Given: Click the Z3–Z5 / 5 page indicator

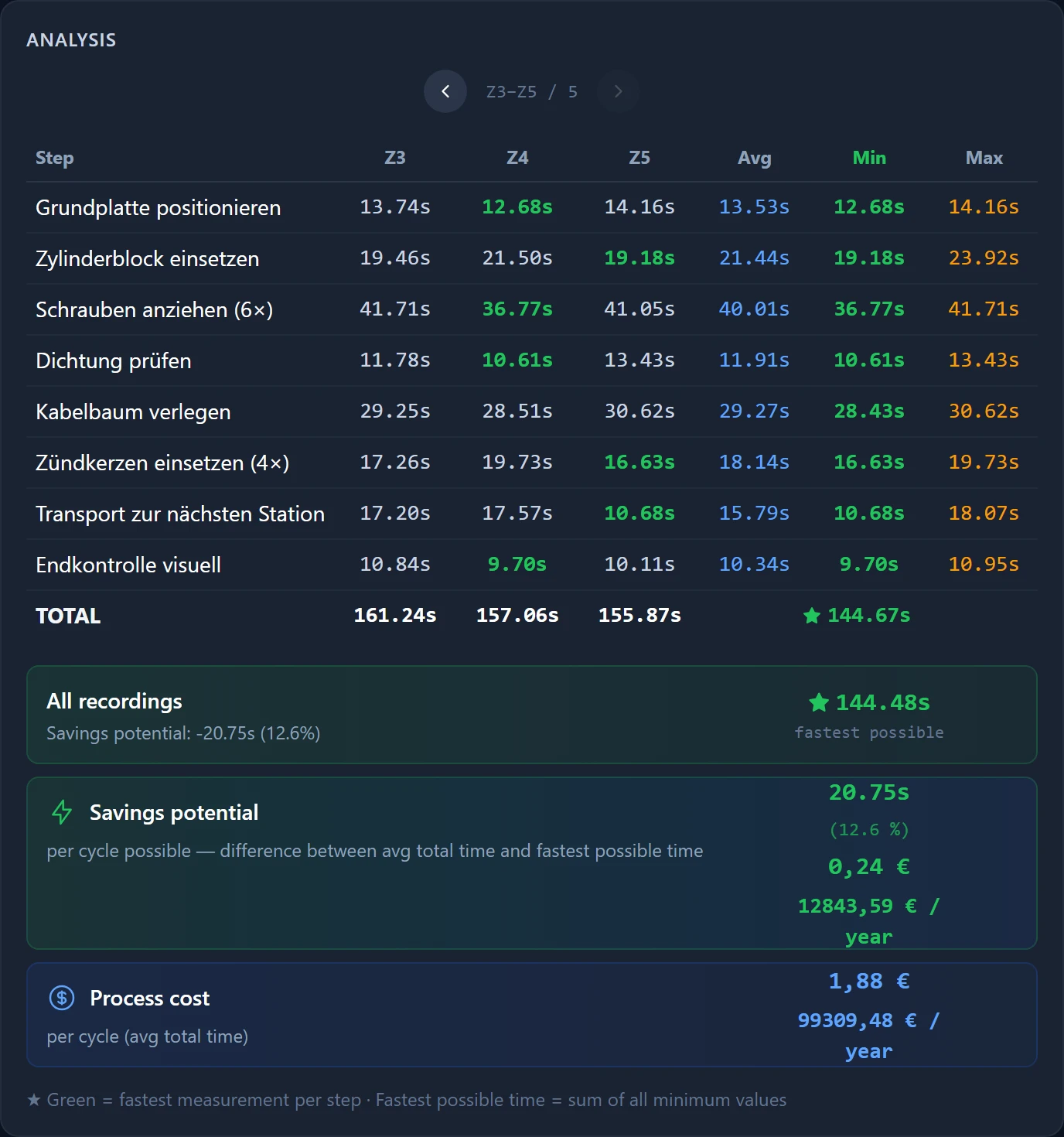Looking at the screenshot, I should click(x=532, y=91).
